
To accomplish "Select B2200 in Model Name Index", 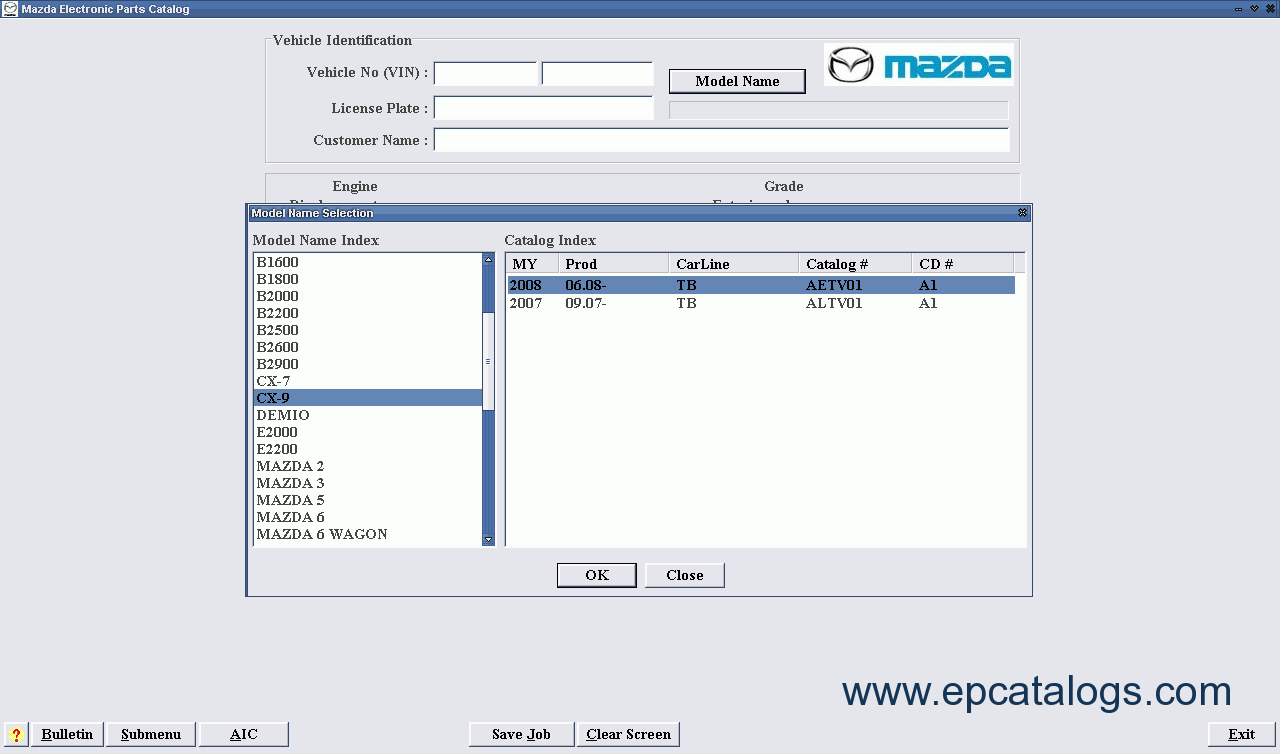I will [368, 313].
